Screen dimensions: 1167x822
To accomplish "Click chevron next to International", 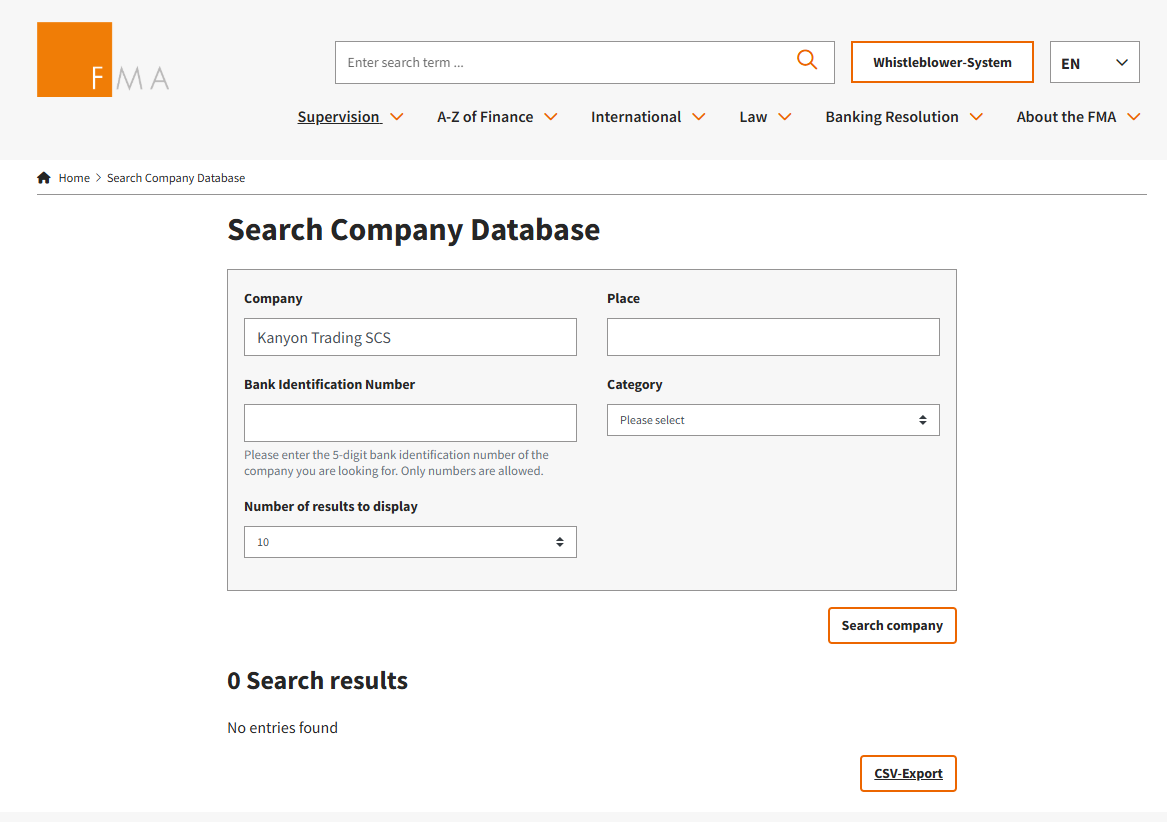I will [x=699, y=117].
